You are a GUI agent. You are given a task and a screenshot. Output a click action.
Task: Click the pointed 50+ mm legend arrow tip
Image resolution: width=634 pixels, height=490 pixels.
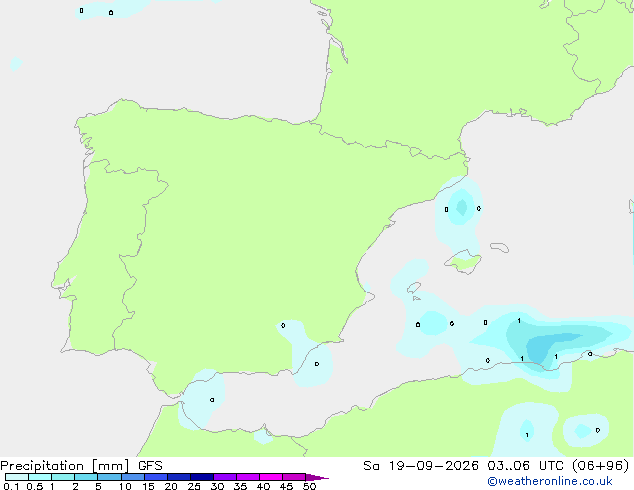(x=317, y=477)
